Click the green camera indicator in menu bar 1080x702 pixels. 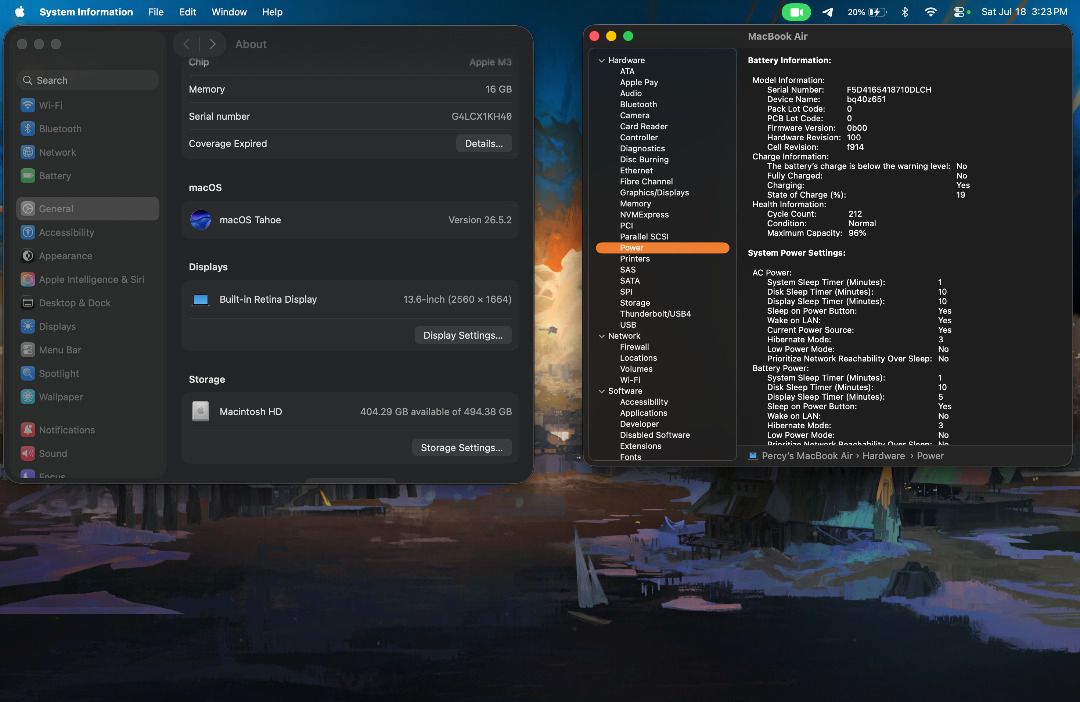tap(796, 12)
